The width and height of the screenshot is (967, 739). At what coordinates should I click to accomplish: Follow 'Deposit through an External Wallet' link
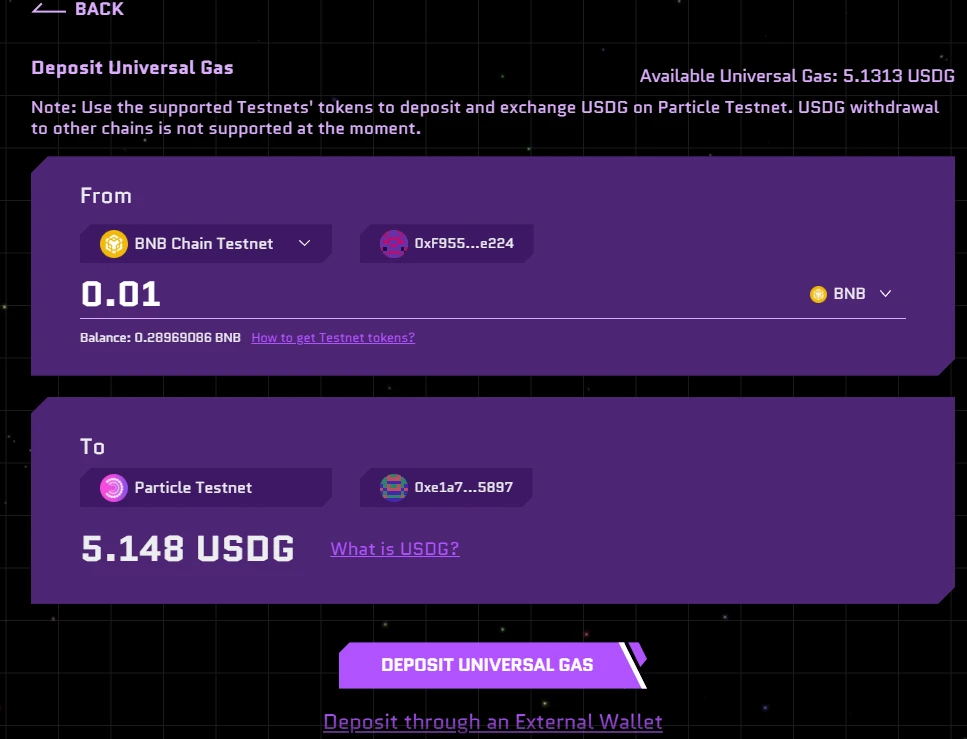(492, 722)
